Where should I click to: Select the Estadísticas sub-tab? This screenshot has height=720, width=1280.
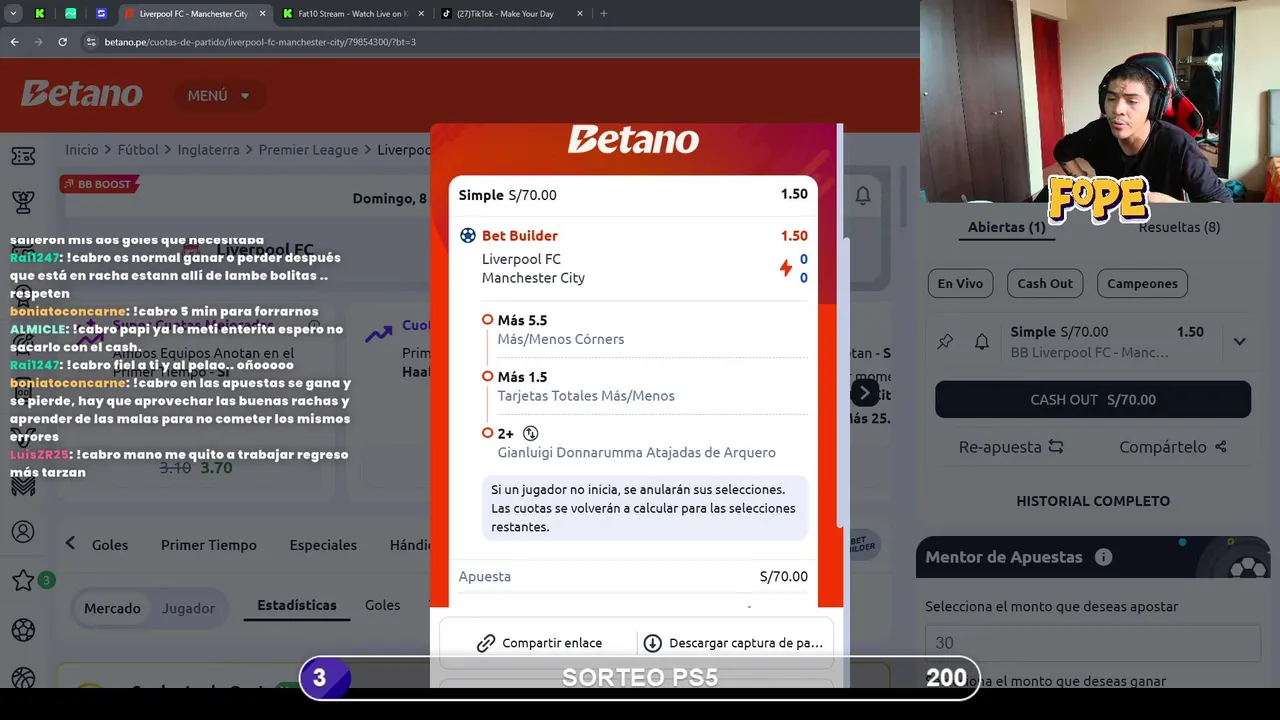[x=297, y=605]
